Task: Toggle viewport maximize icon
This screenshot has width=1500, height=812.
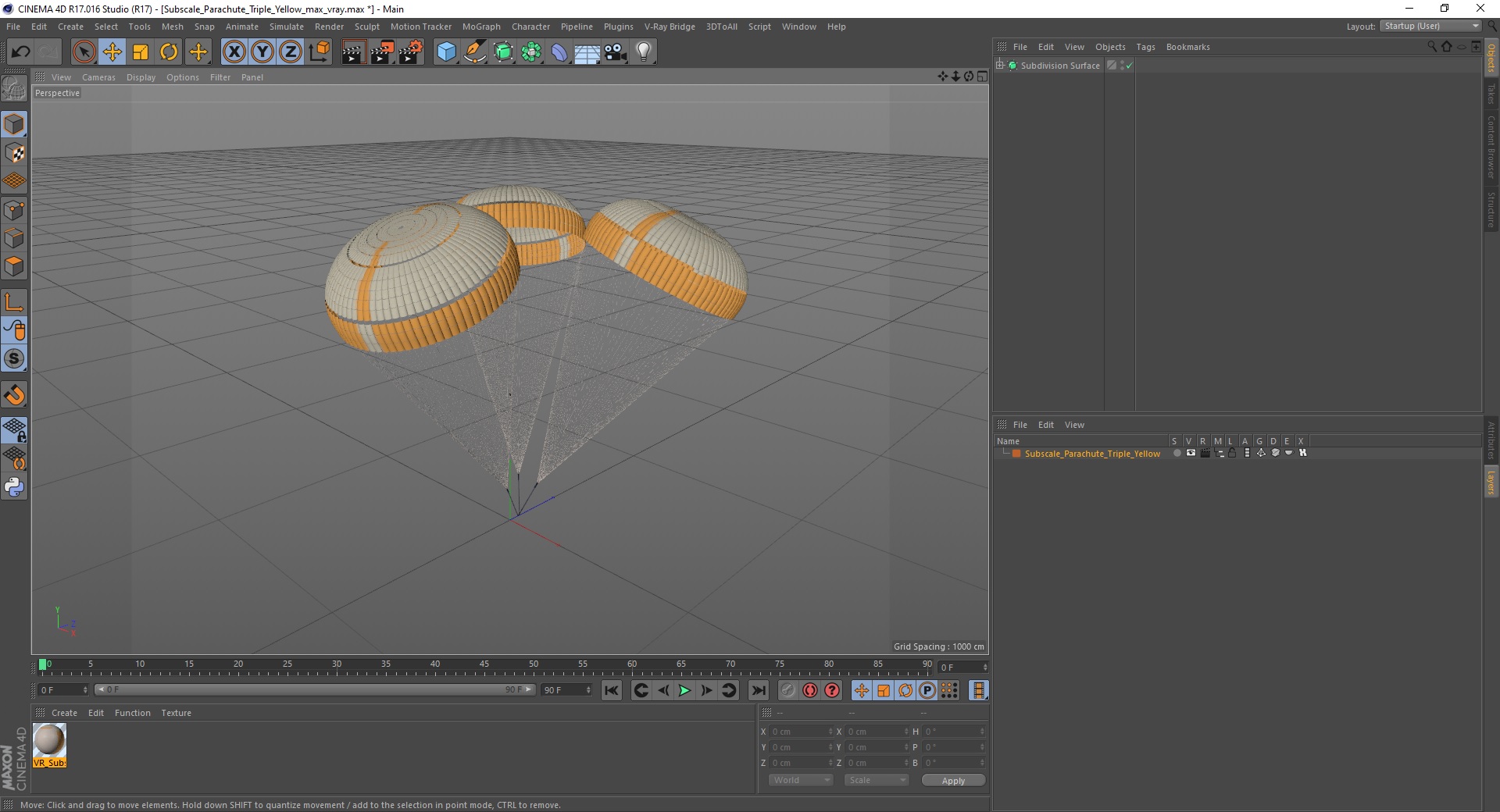Action: tap(982, 77)
